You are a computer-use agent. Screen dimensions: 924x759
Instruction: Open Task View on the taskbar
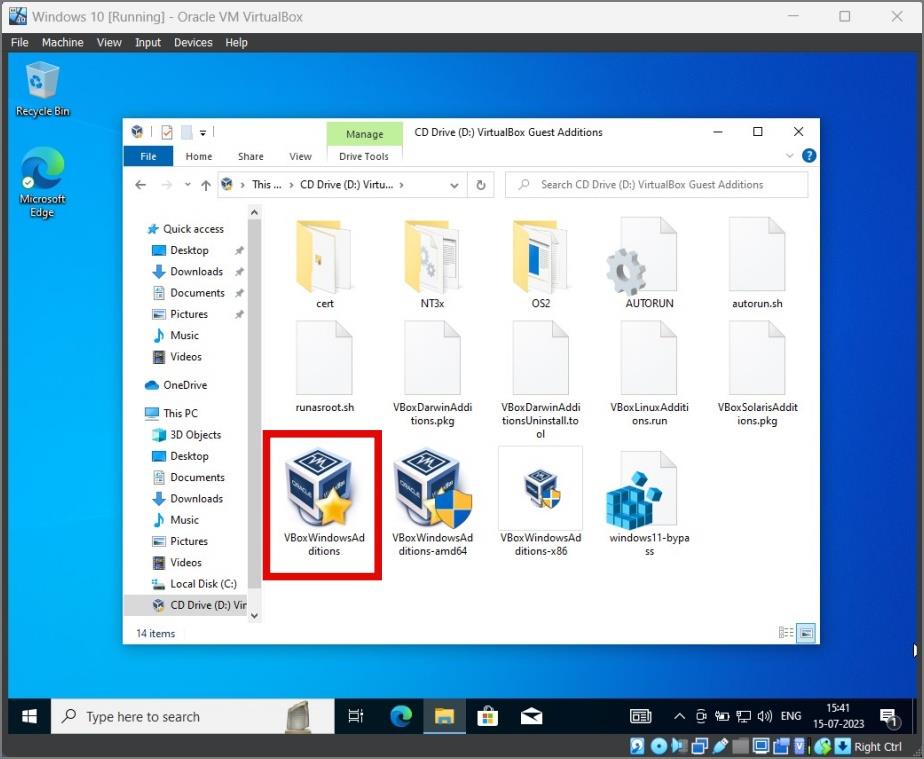(x=356, y=716)
